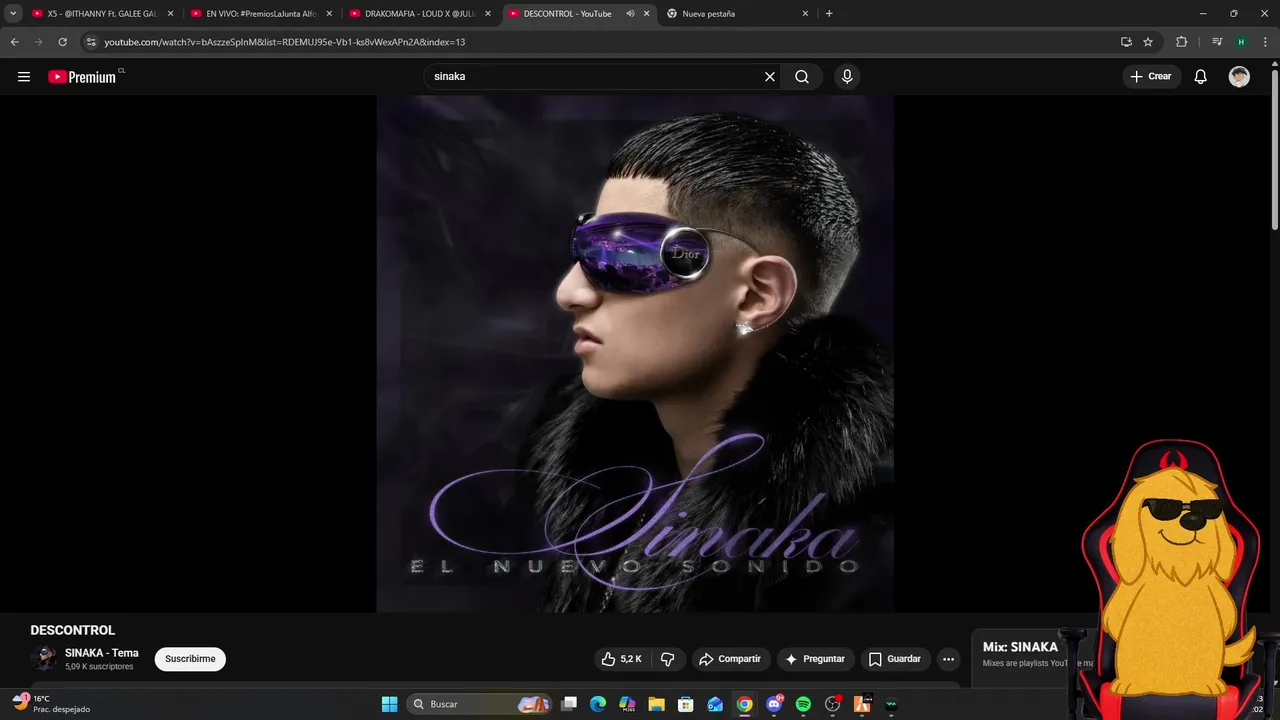This screenshot has height=720, width=1280.
Task: Open Microsoft Store from the taskbar
Action: point(685,705)
